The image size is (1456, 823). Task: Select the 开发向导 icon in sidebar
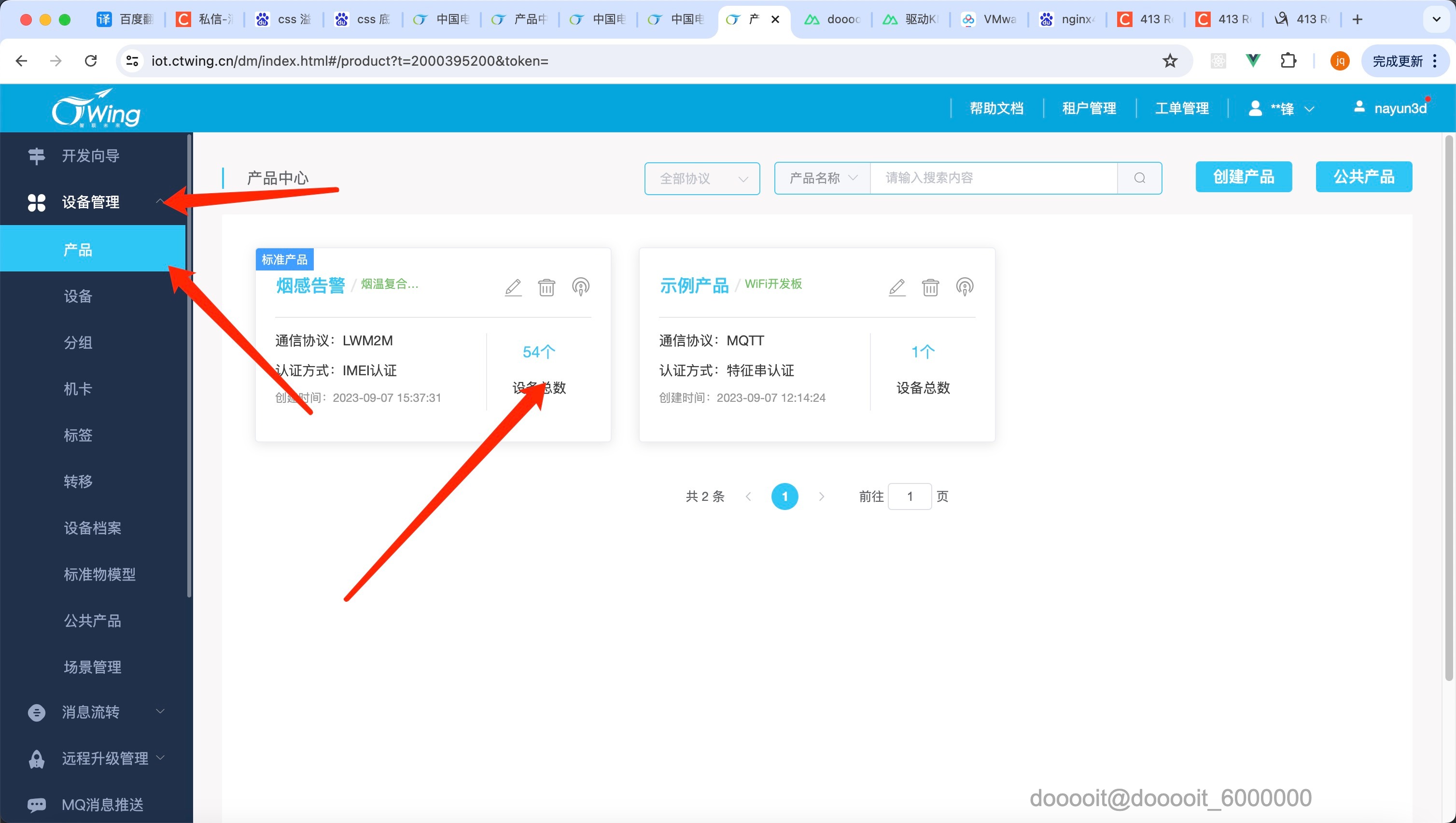point(36,156)
